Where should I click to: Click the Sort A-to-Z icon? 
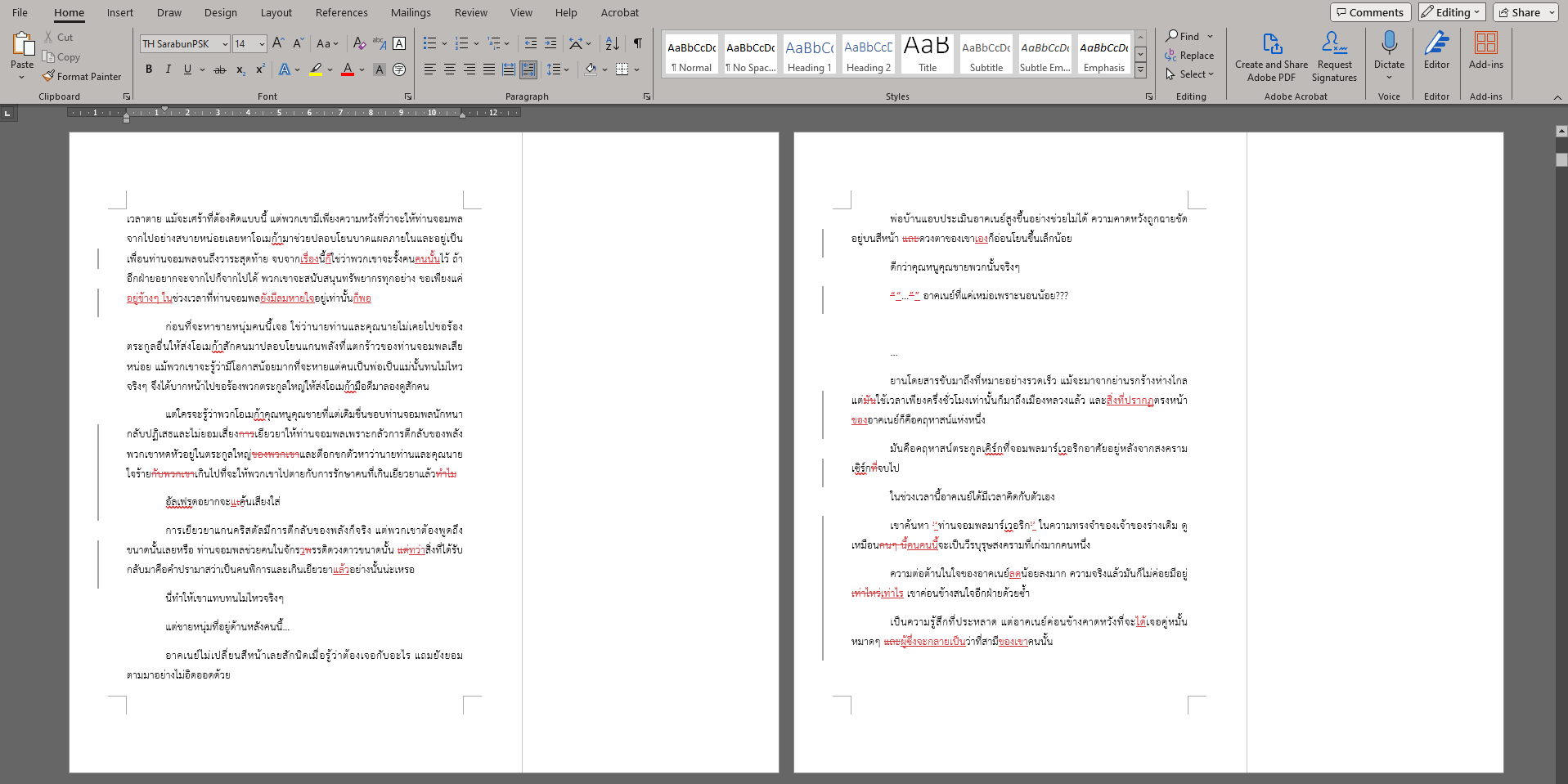612,43
